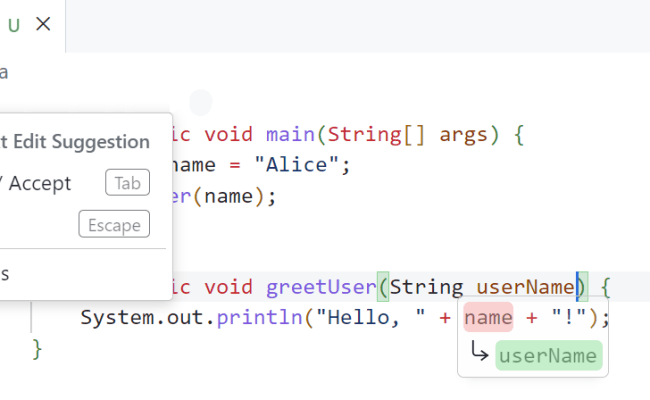
Task: Click the String[] type in main signature
Action: pyautogui.click(x=376, y=134)
